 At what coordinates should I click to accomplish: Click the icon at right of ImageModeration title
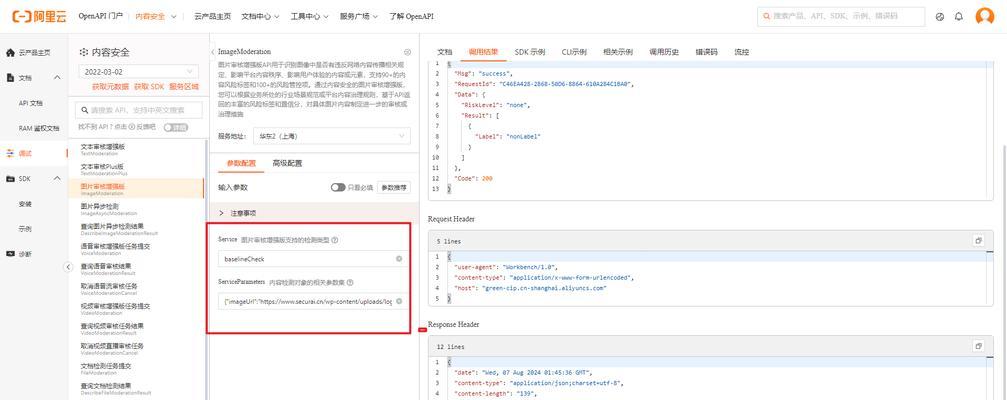click(x=407, y=52)
